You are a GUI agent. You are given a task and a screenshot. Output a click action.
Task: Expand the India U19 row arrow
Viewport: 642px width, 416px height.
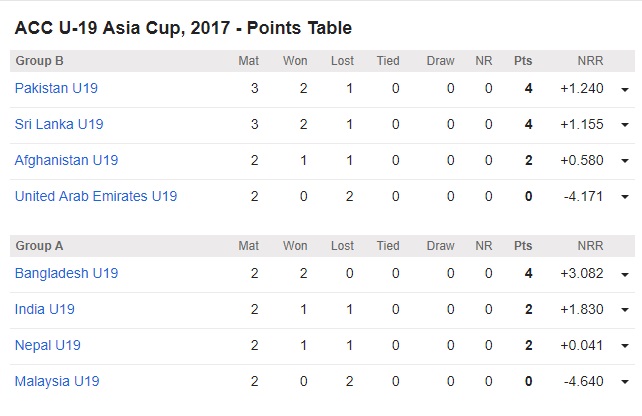(625, 310)
